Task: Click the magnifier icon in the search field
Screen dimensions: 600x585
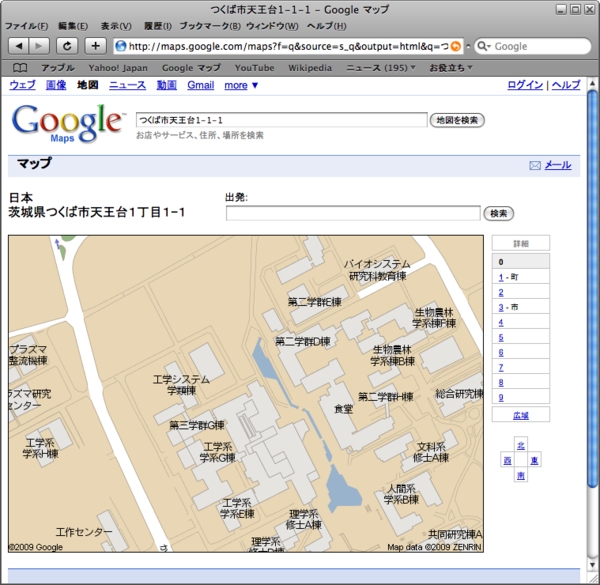Action: 484,46
